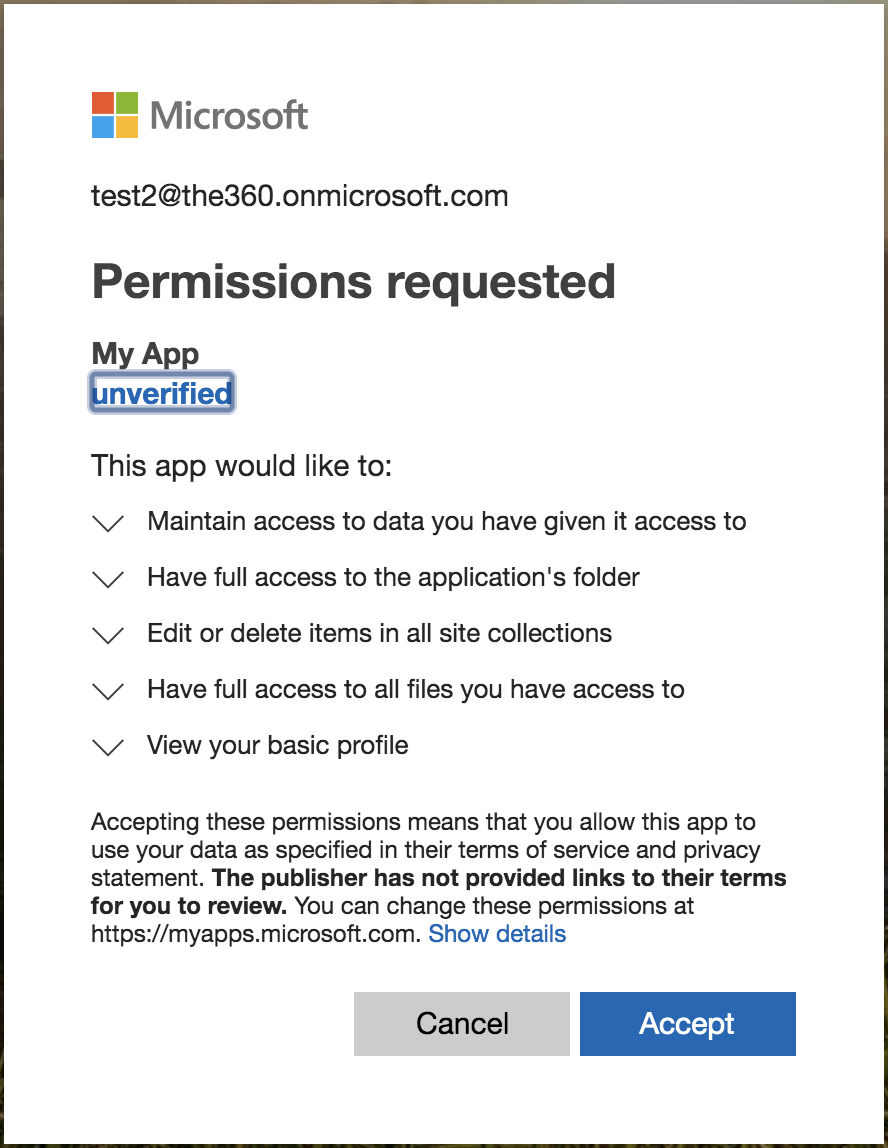Expand the application's folder access chevron

107,579
